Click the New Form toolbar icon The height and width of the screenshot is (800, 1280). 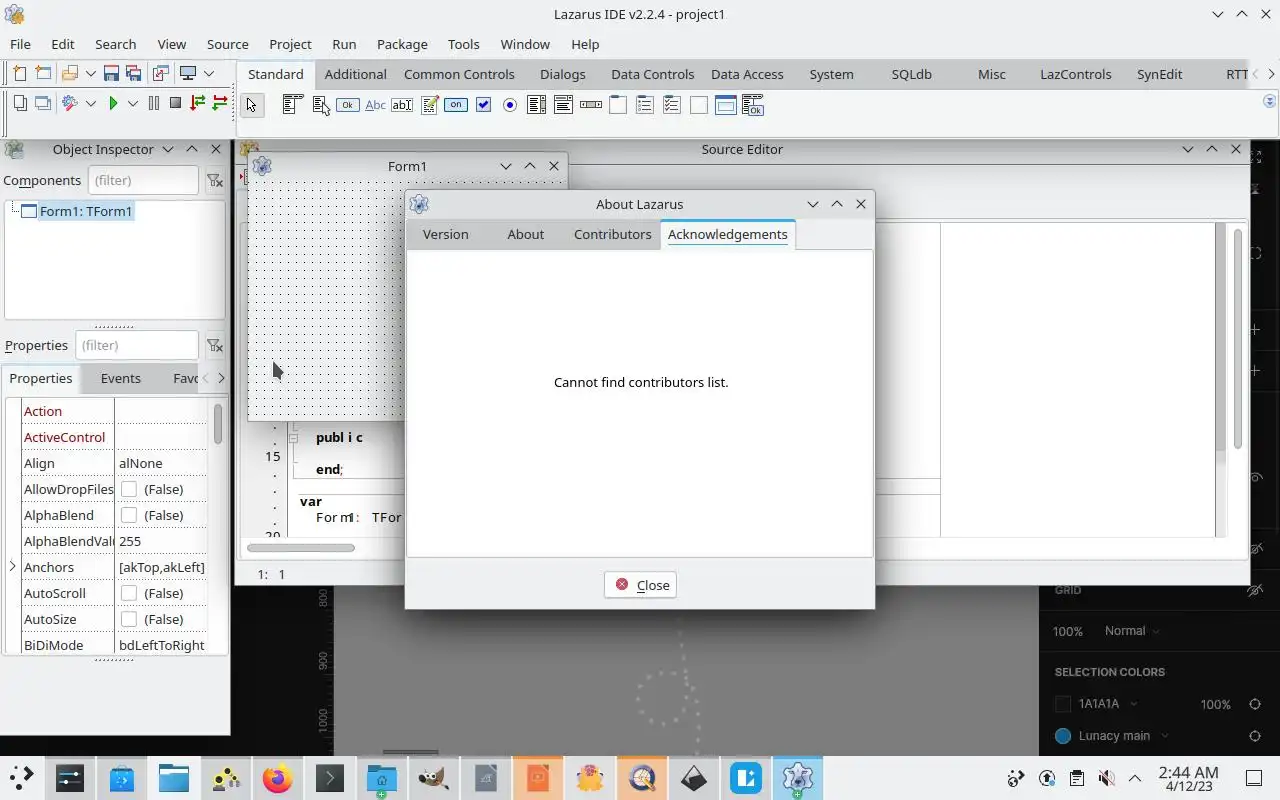tap(43, 73)
